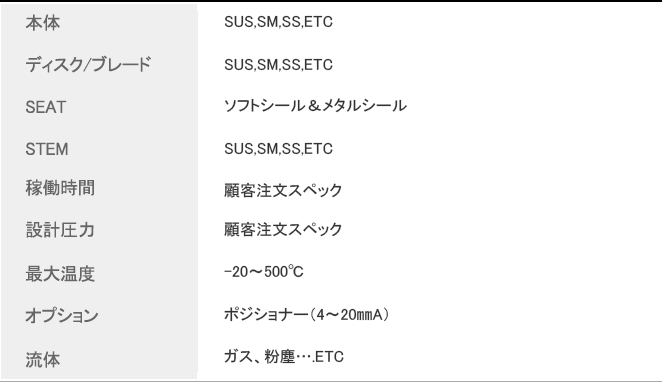Select the SUS,SM,SS,ETC value beside ディスク/ブレード

(x=278, y=65)
